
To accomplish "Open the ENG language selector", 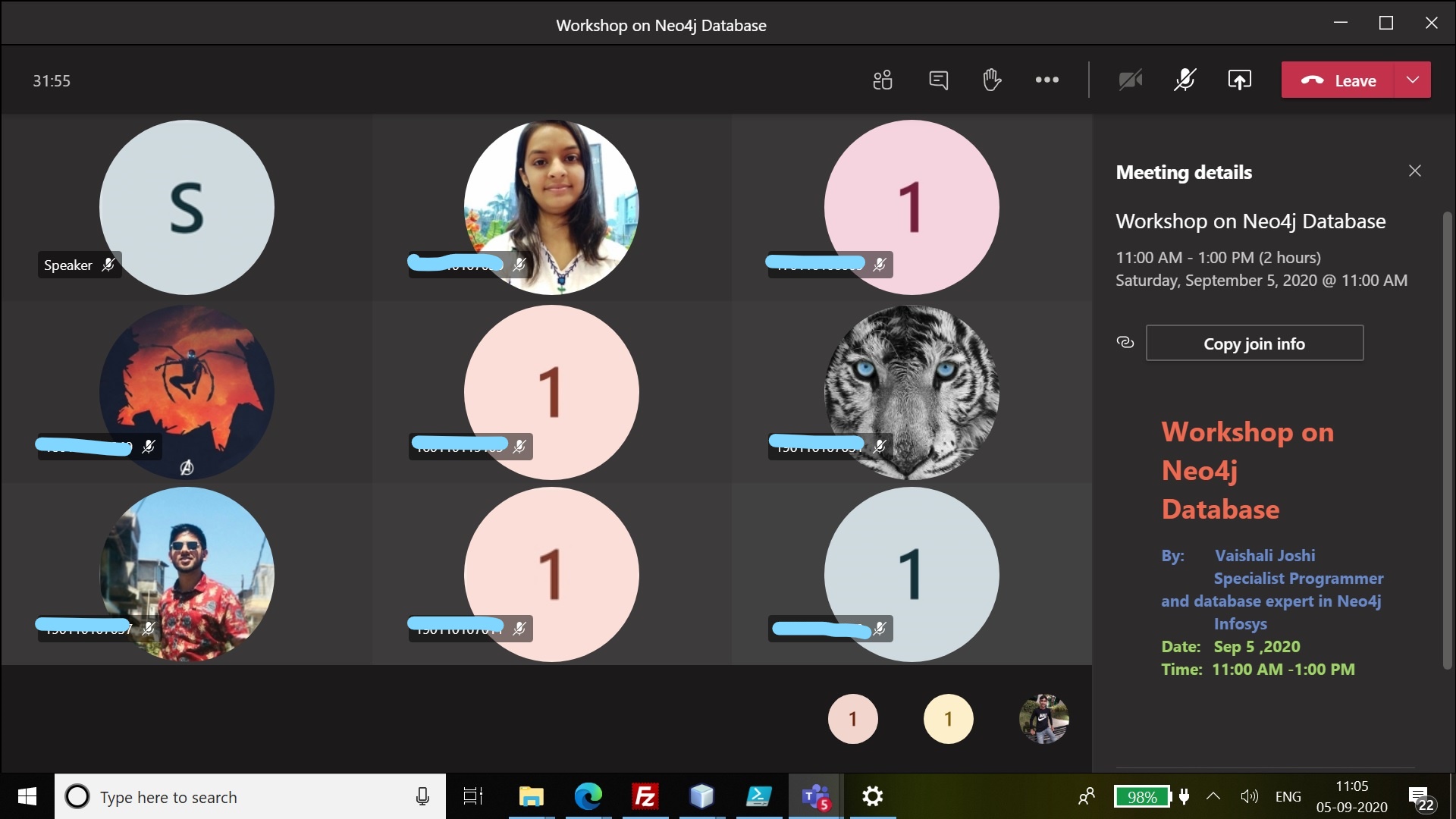I will point(1288,797).
